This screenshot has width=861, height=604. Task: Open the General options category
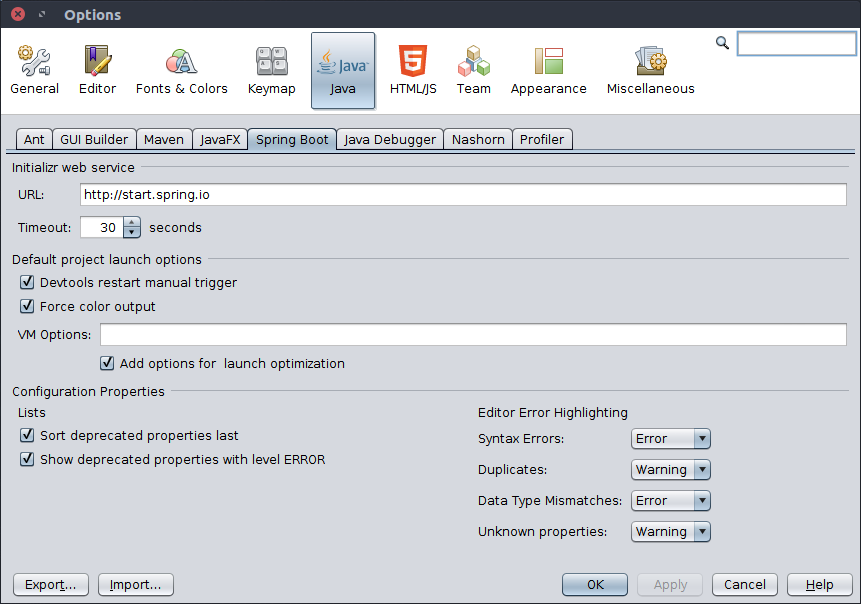(34, 70)
